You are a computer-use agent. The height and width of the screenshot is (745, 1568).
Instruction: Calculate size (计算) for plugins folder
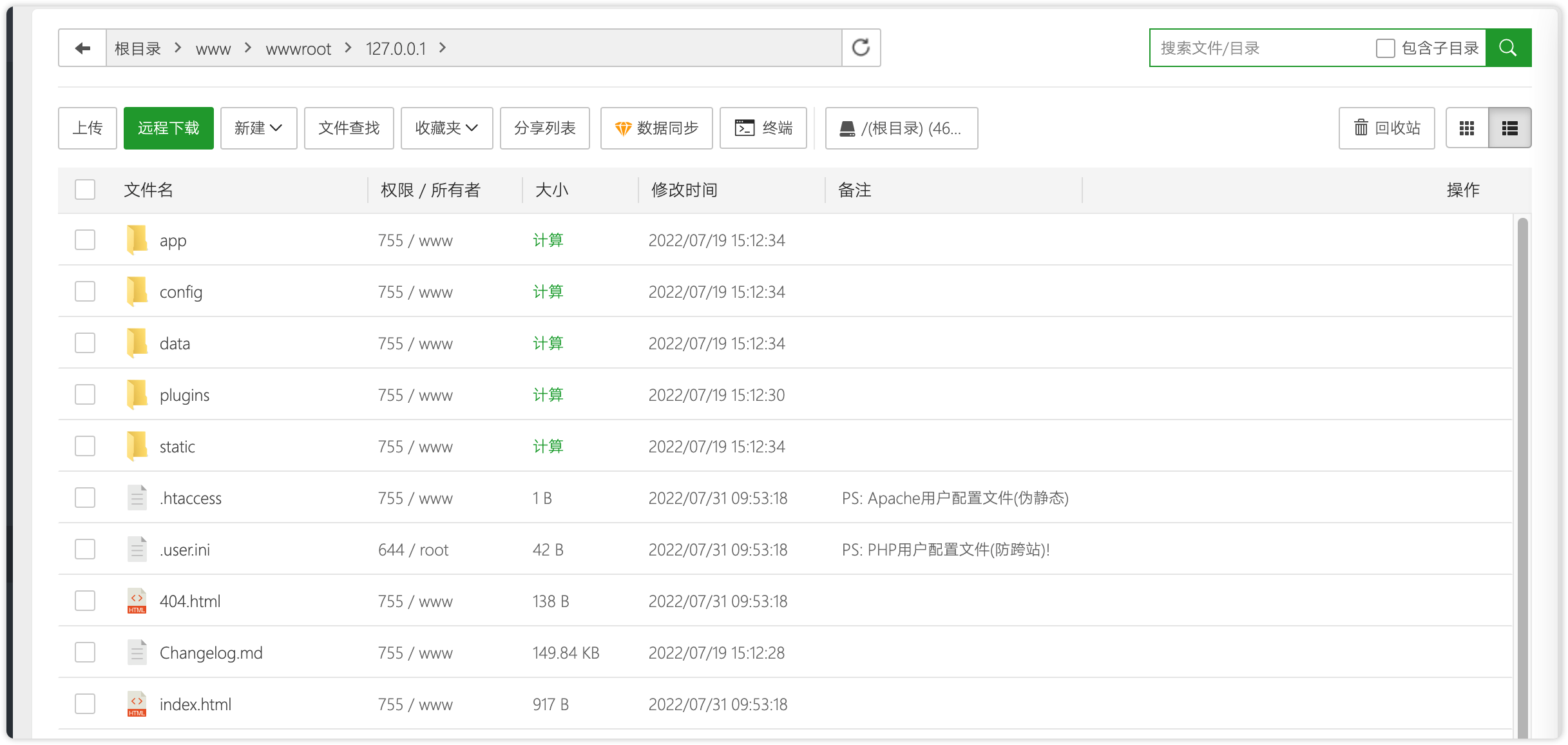tap(548, 394)
